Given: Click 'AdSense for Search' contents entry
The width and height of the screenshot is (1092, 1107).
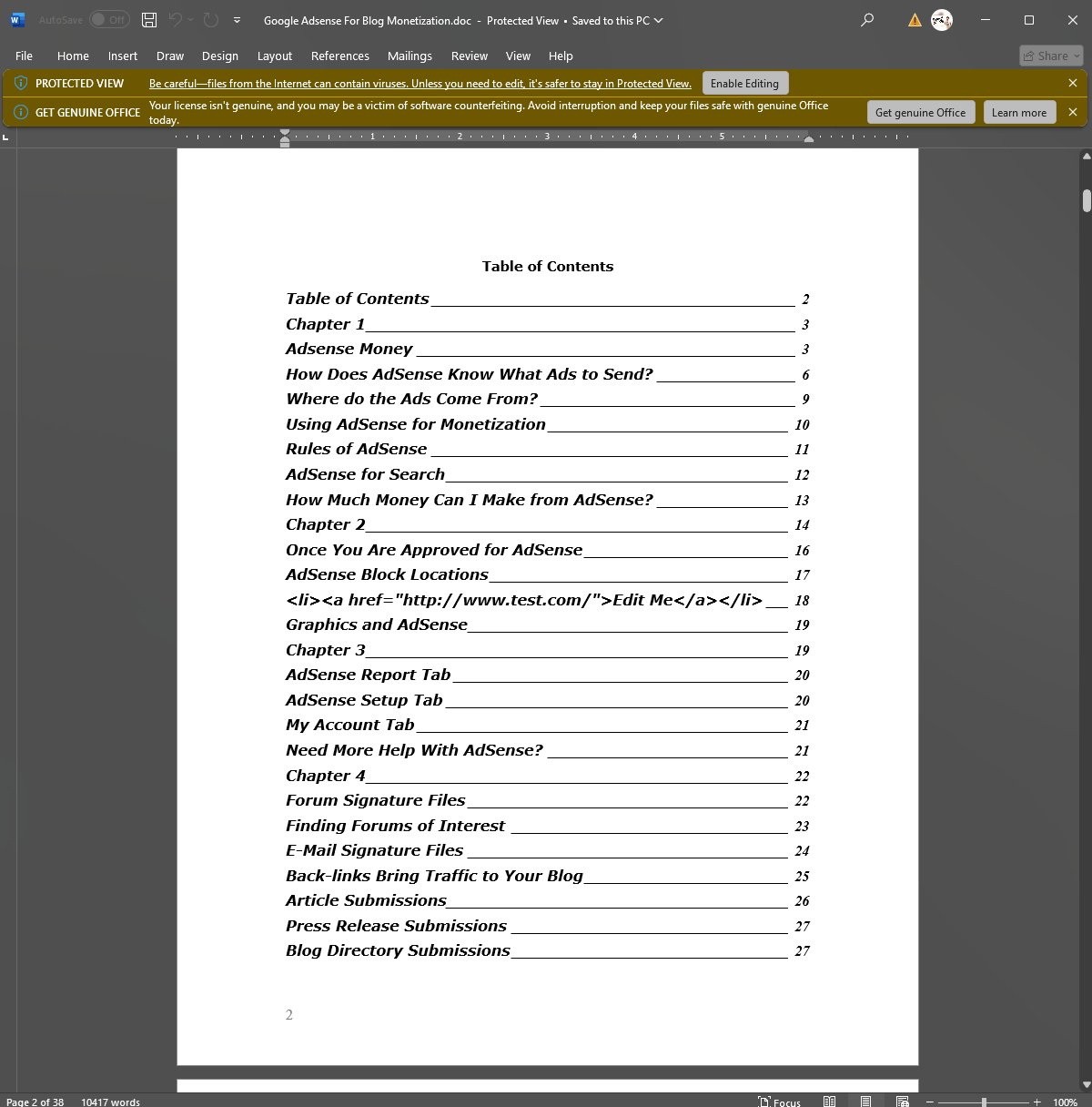Looking at the screenshot, I should 548,474.
